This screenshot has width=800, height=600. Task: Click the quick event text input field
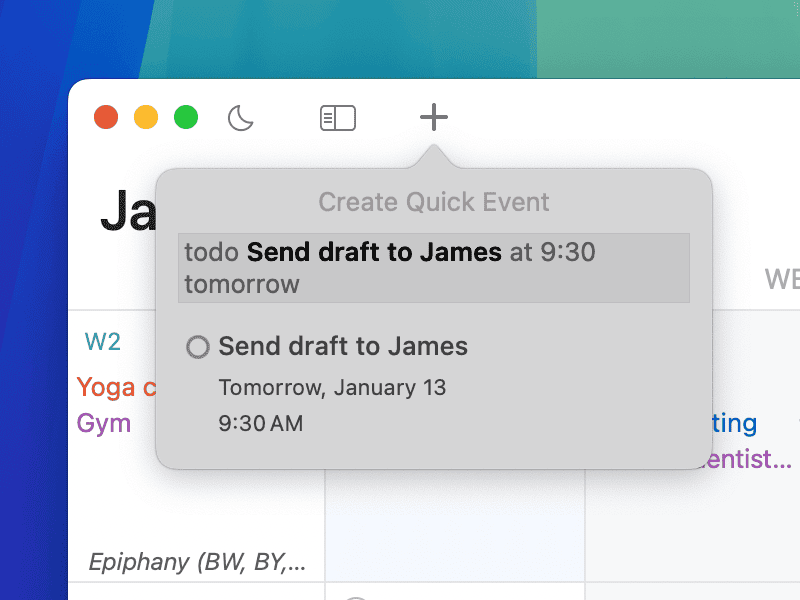434,268
